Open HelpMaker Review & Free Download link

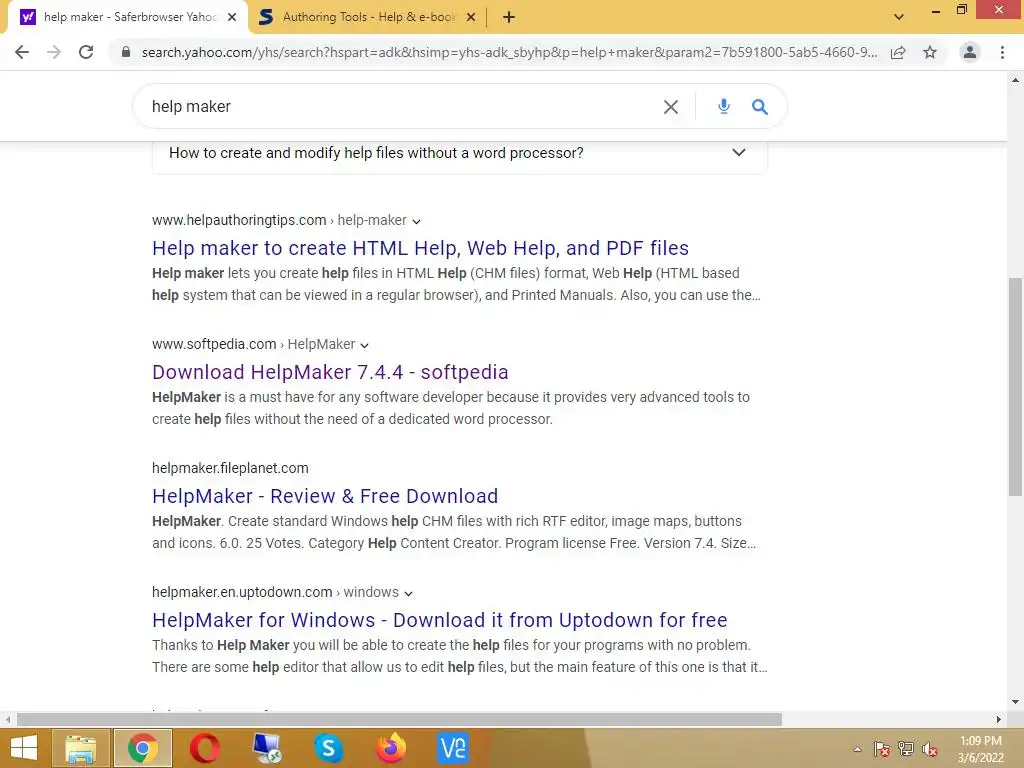[x=325, y=496]
